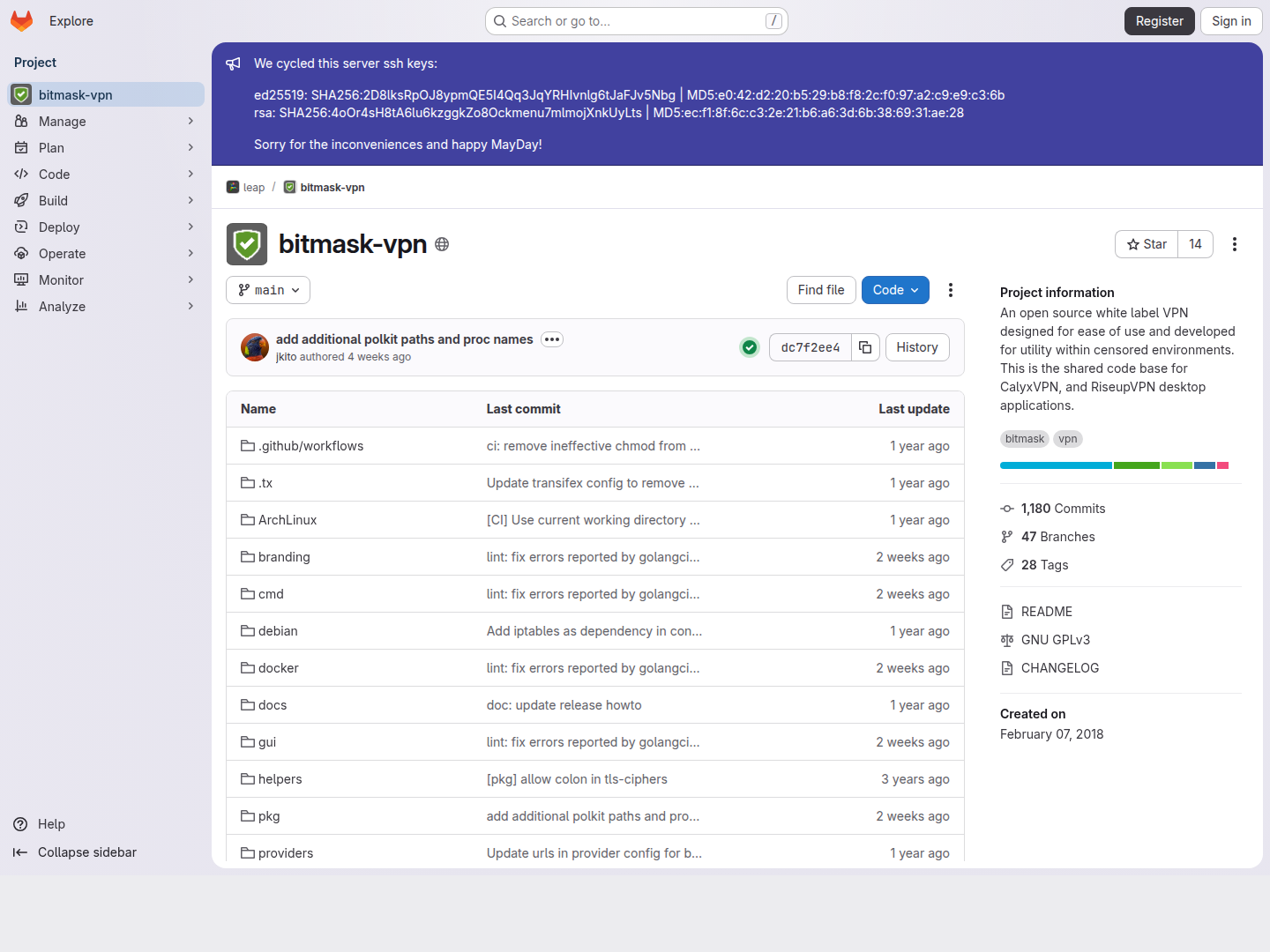
Task: Open project actions kebab menu near Star
Action: [1235, 244]
